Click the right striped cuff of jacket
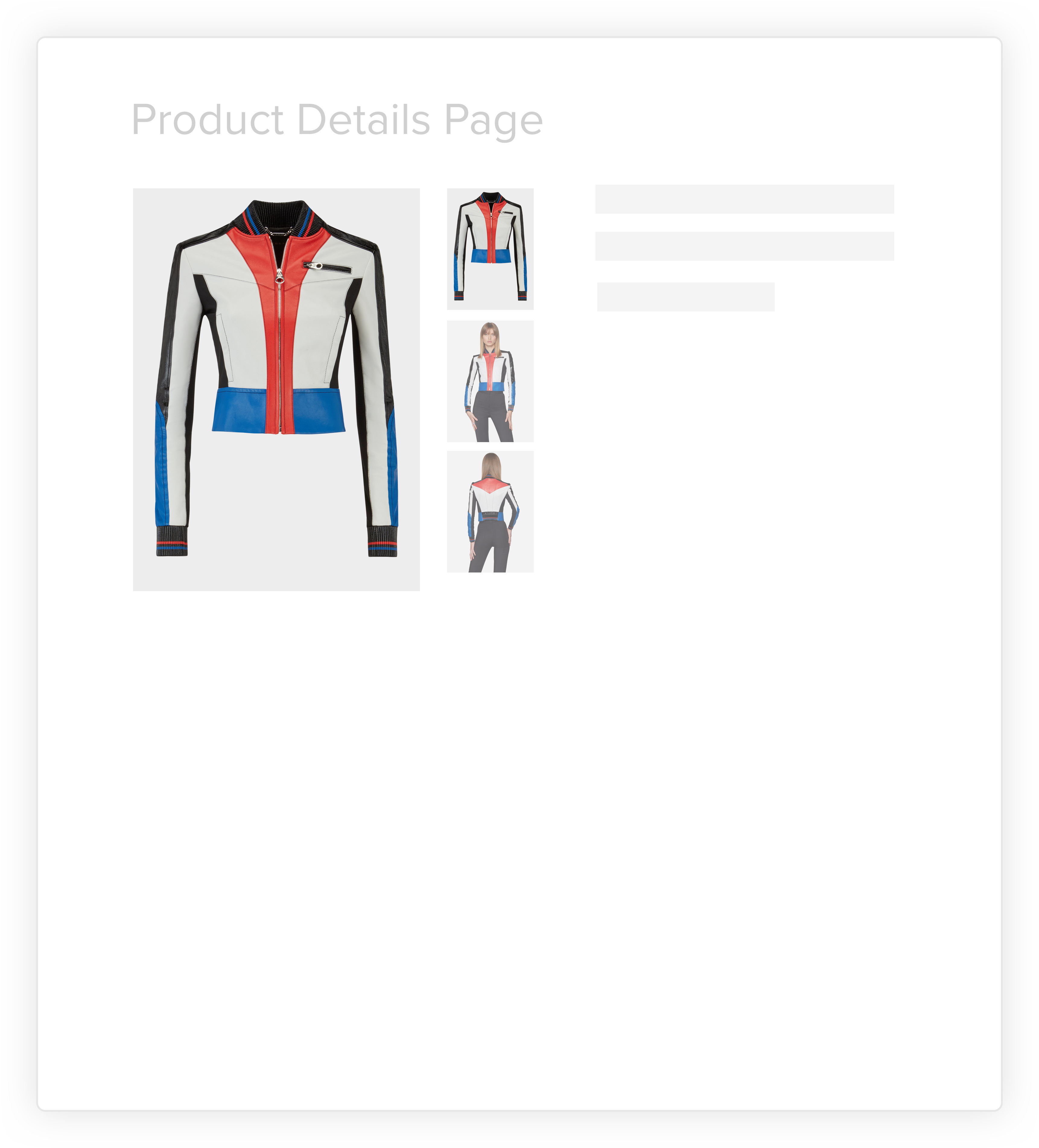The image size is (1039, 1148). pos(382,541)
